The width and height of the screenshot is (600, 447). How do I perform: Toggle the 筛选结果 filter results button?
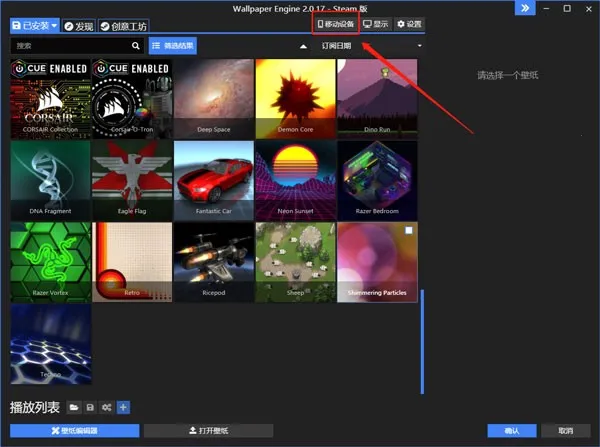[174, 45]
